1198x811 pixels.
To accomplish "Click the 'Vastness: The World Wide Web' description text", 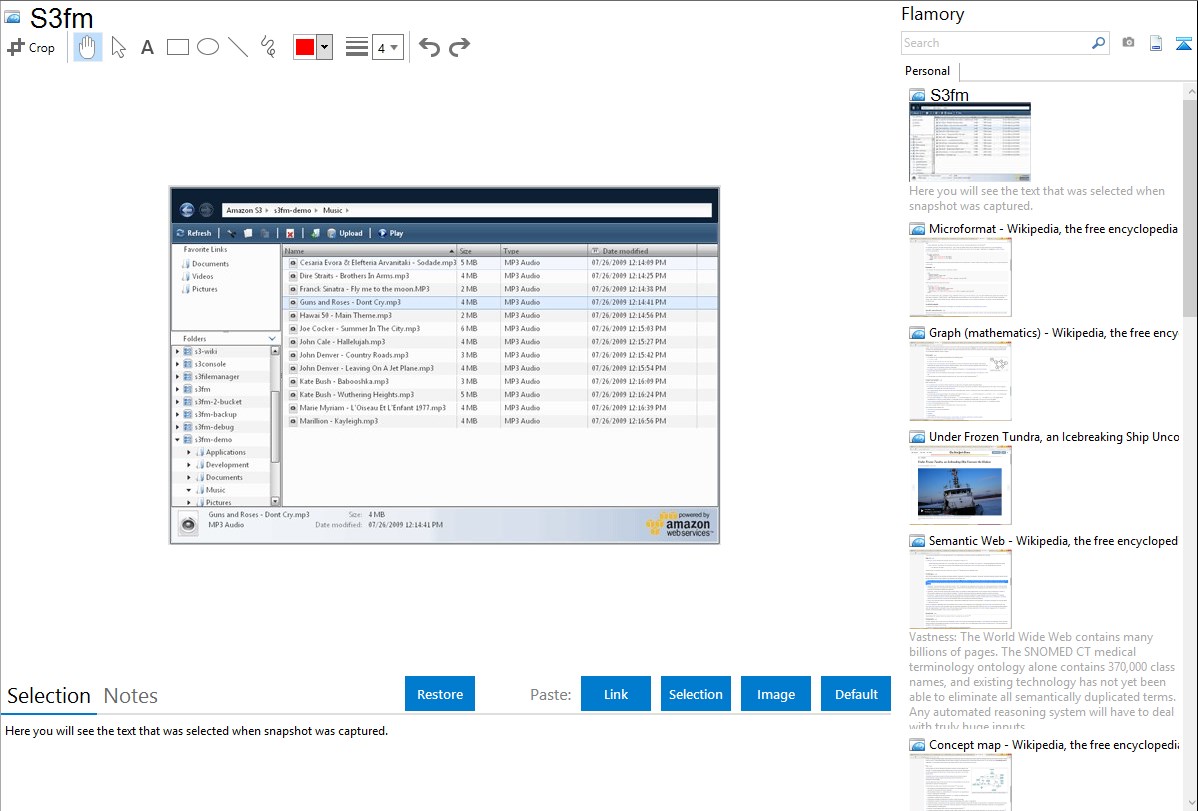I will coord(1042,681).
